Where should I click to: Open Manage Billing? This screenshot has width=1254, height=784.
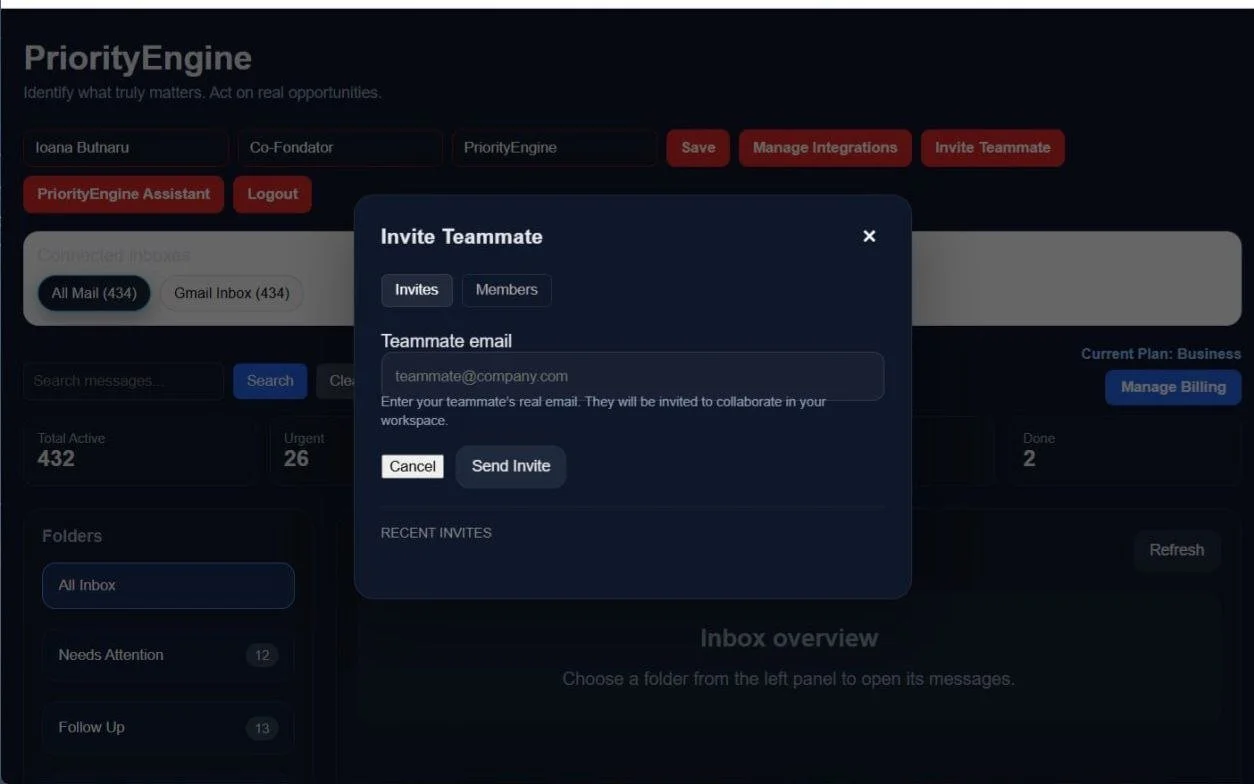click(x=1173, y=387)
